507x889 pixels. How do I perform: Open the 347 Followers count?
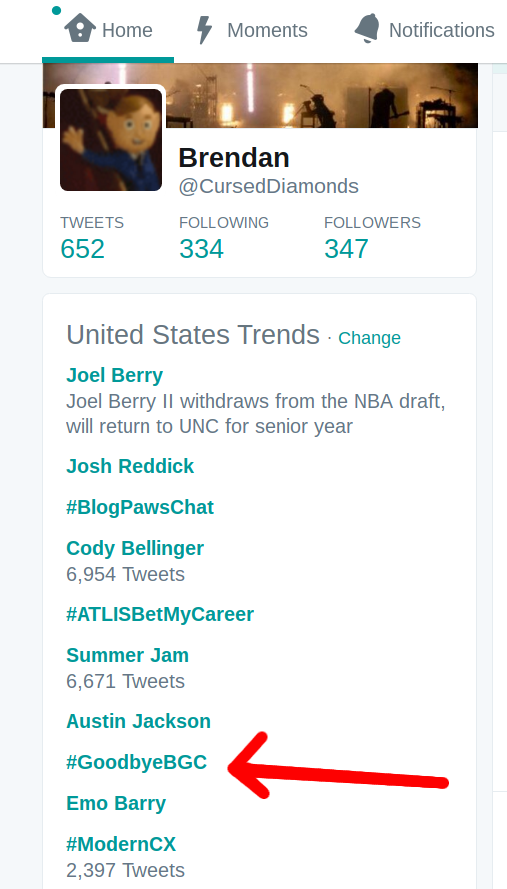pos(346,249)
